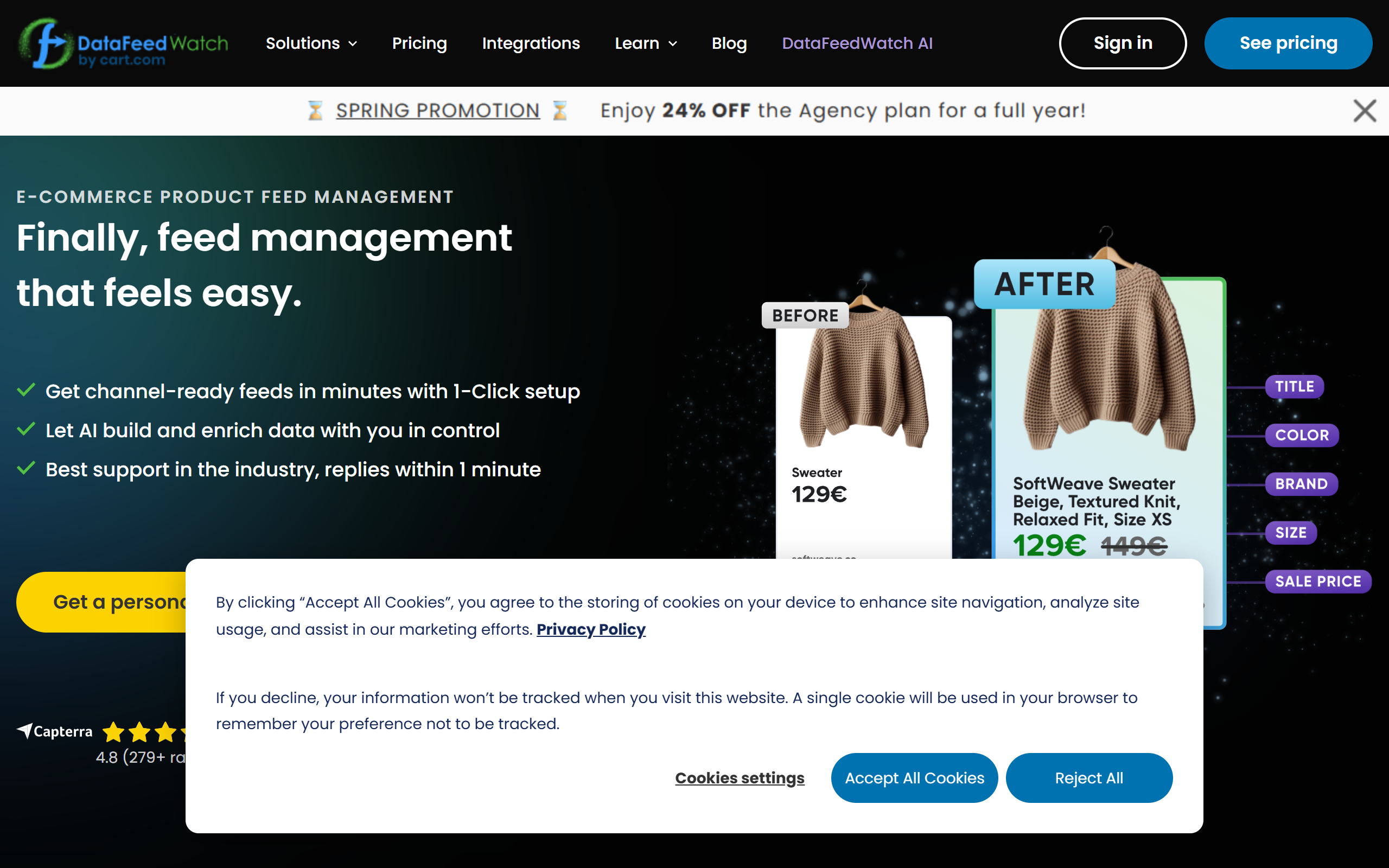The height and width of the screenshot is (868, 1389).
Task: Open DataFeedWatch AI page
Action: [857, 43]
